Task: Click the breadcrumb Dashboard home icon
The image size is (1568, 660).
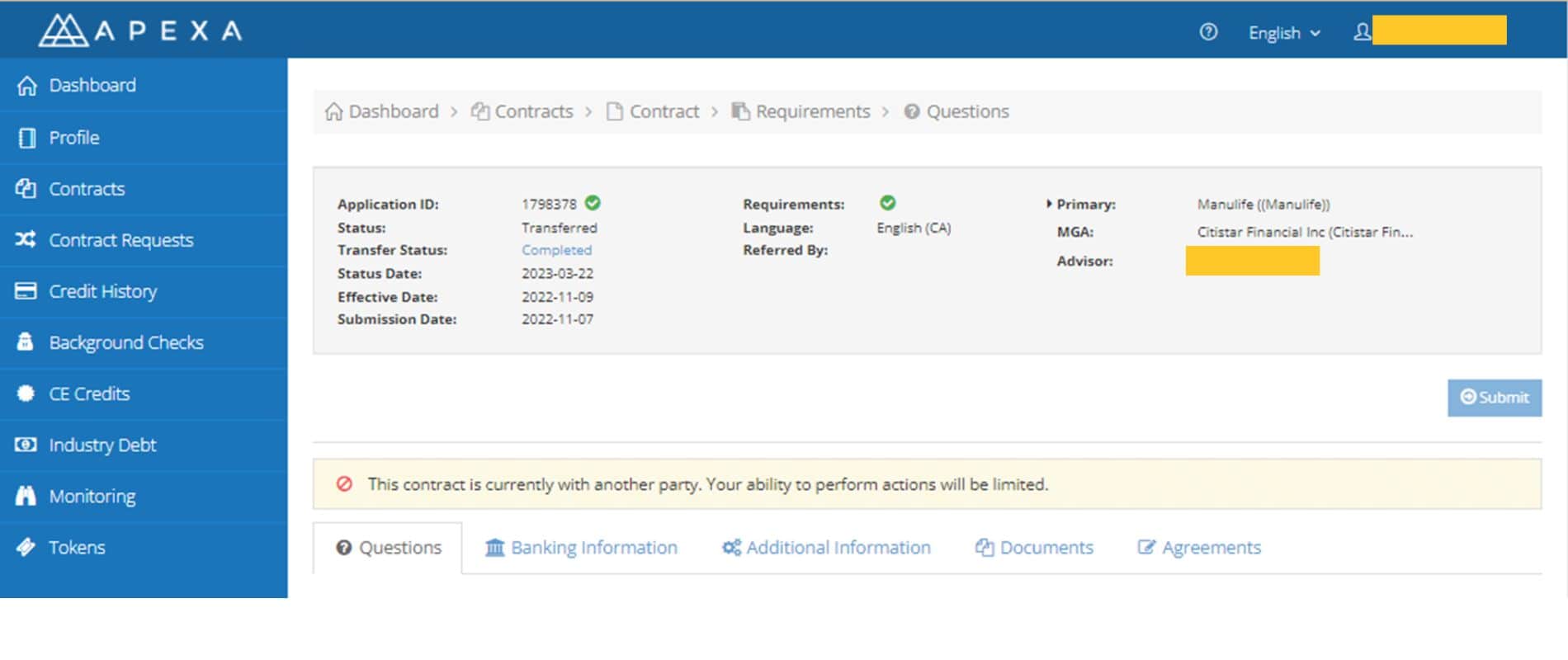Action: (333, 111)
